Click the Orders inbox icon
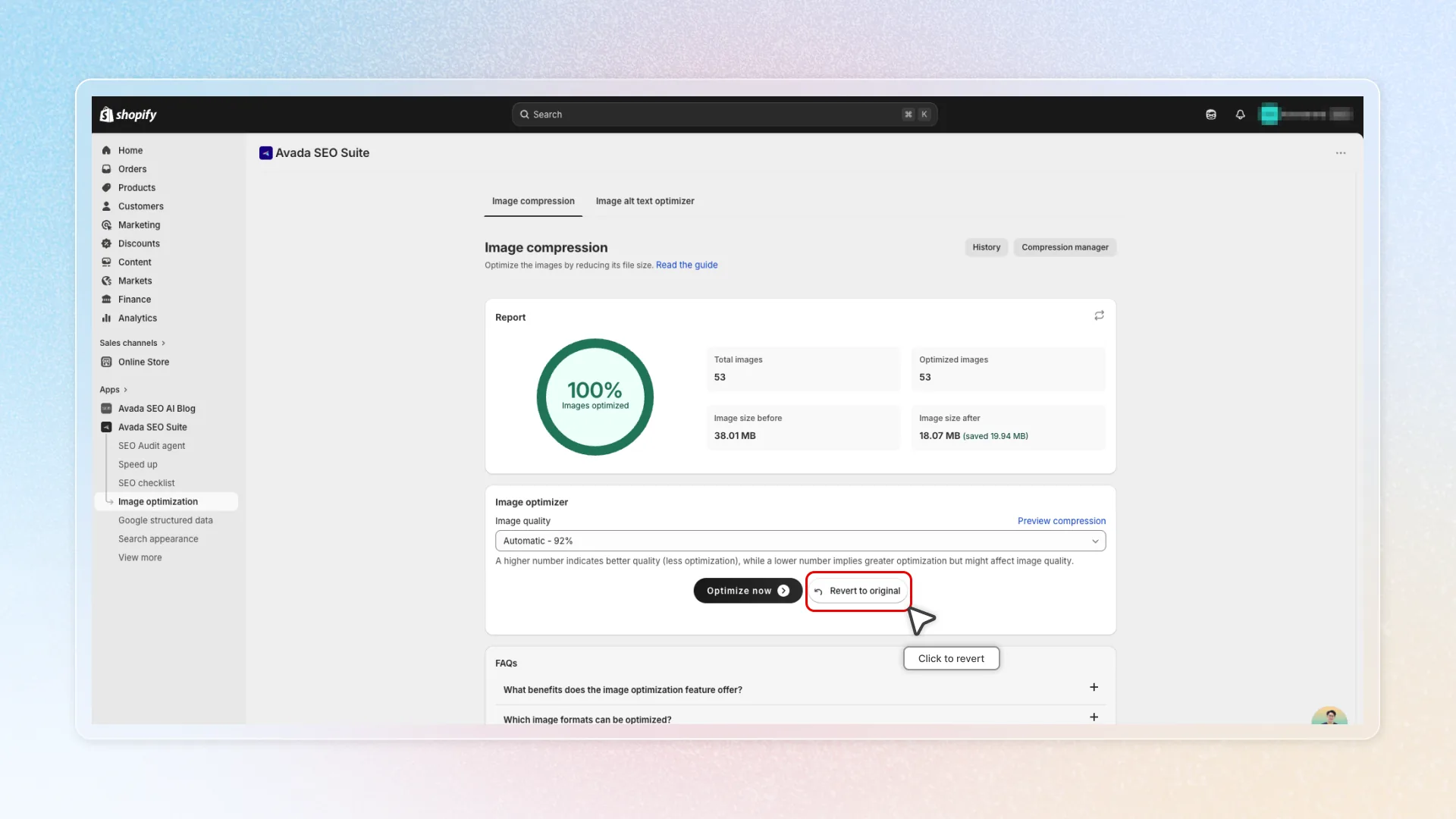Image resolution: width=1456 pixels, height=819 pixels. pos(106,169)
